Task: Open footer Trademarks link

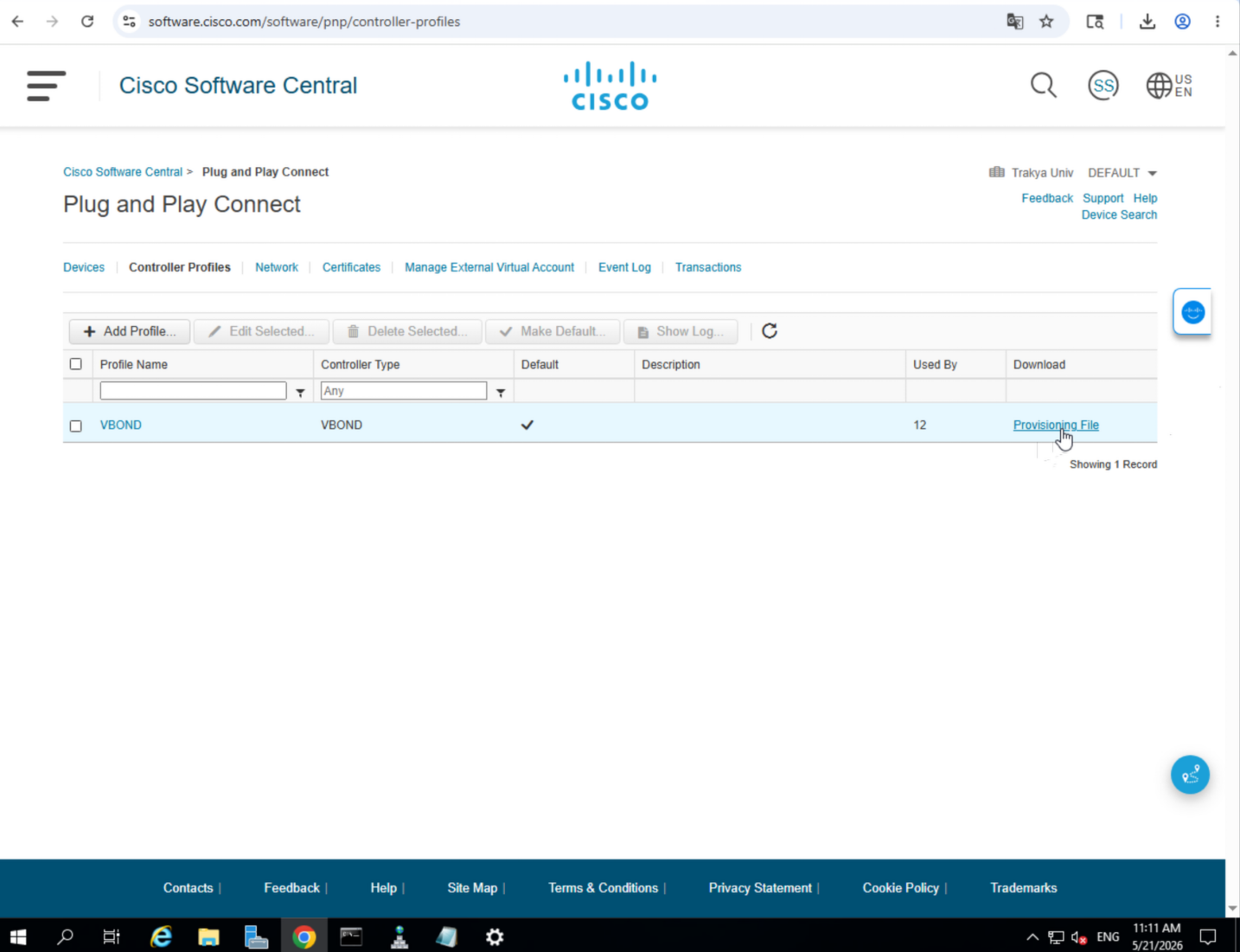Action: [x=1024, y=888]
